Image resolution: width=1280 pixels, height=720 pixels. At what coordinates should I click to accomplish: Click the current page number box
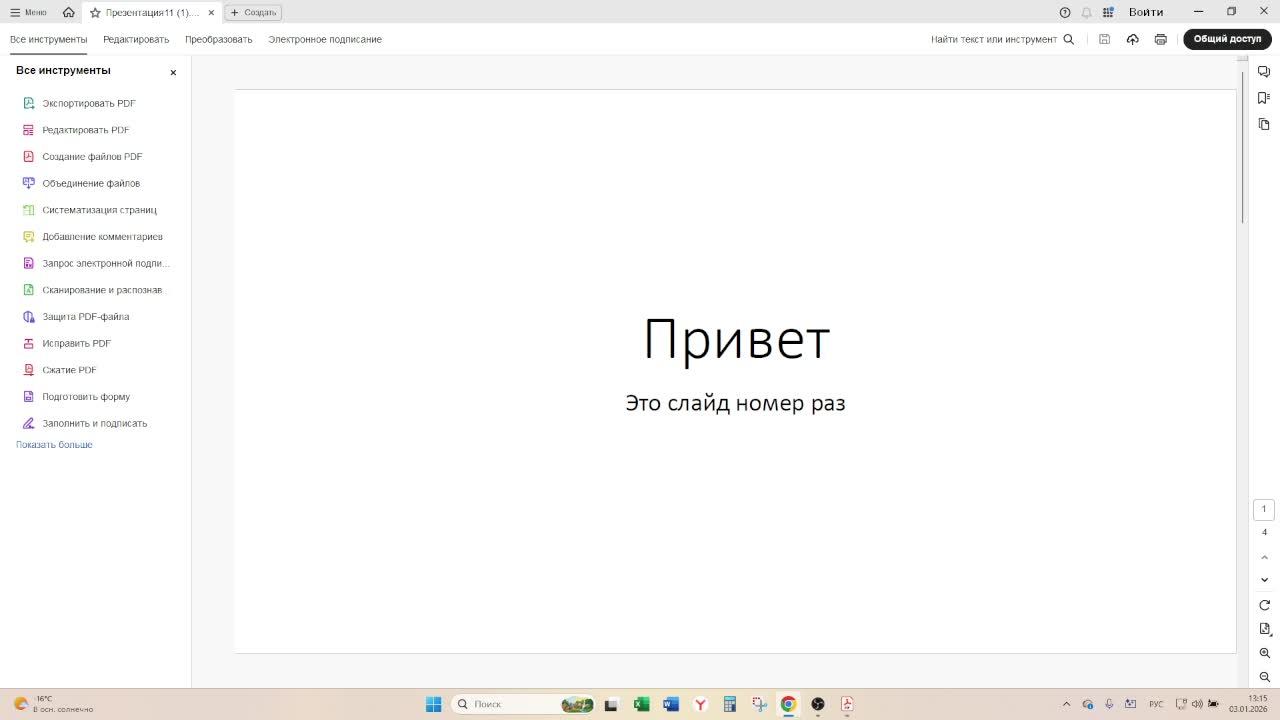pos(1264,509)
